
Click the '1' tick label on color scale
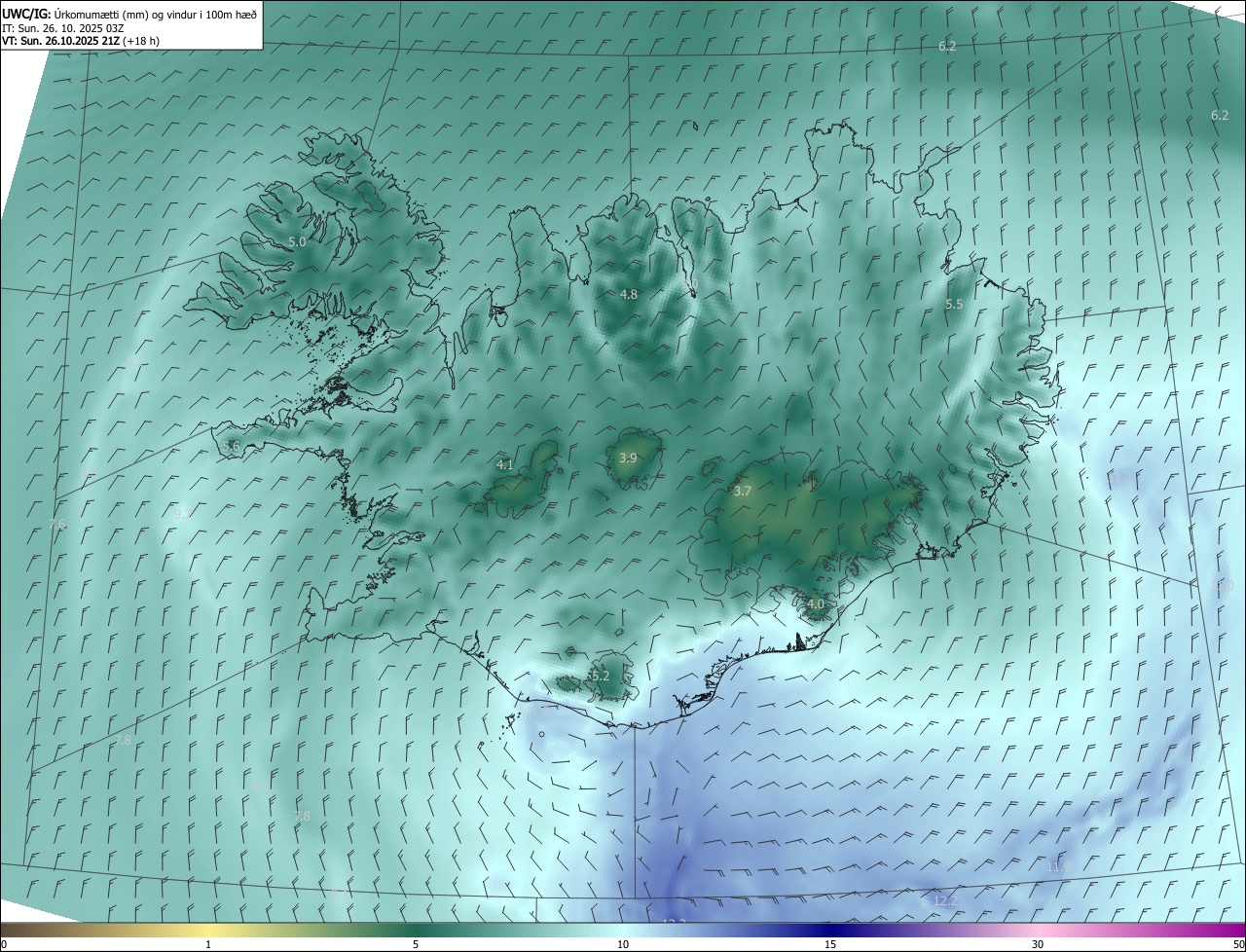click(x=208, y=944)
